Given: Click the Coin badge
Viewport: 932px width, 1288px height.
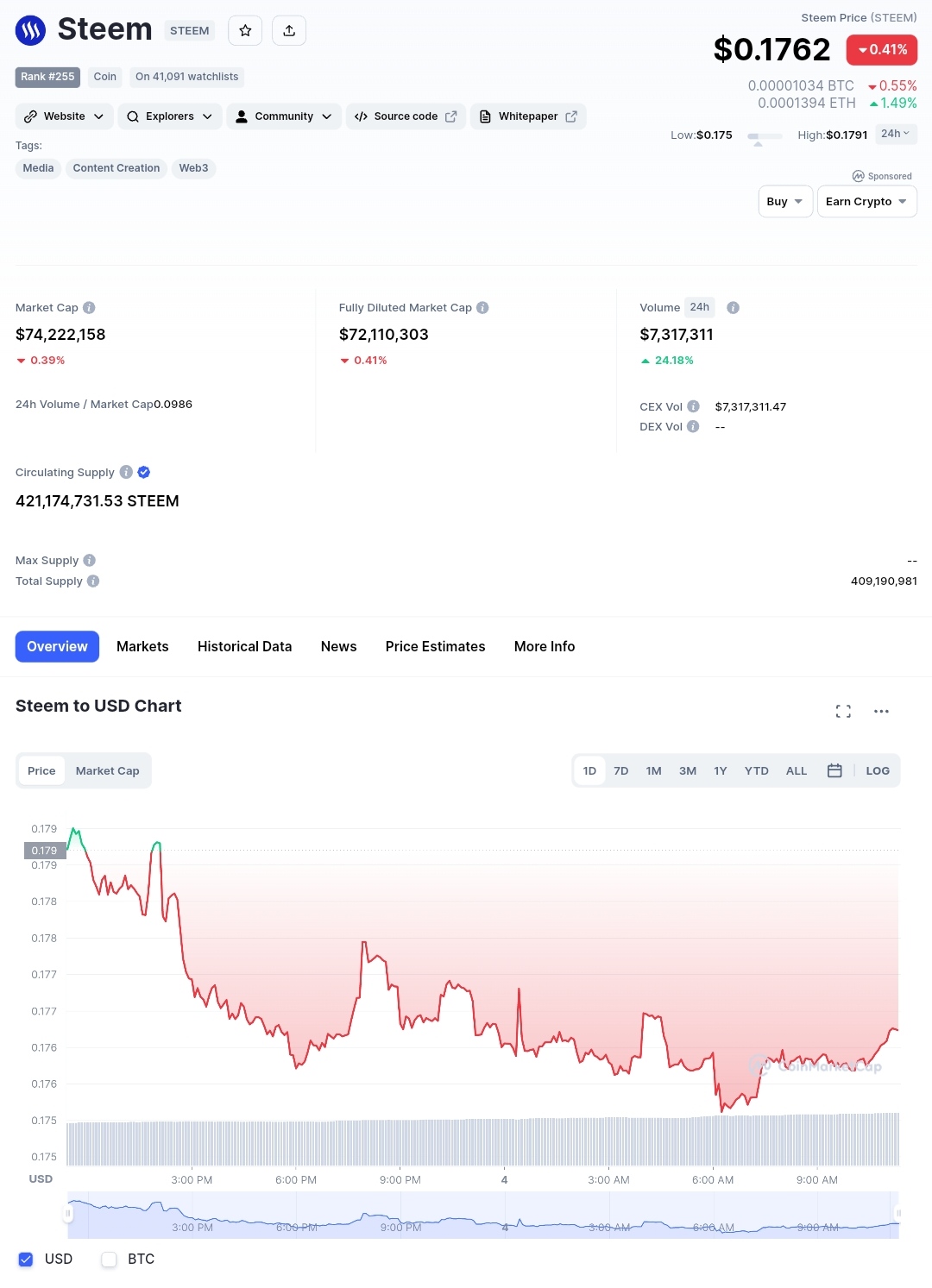Looking at the screenshot, I should 105,77.
